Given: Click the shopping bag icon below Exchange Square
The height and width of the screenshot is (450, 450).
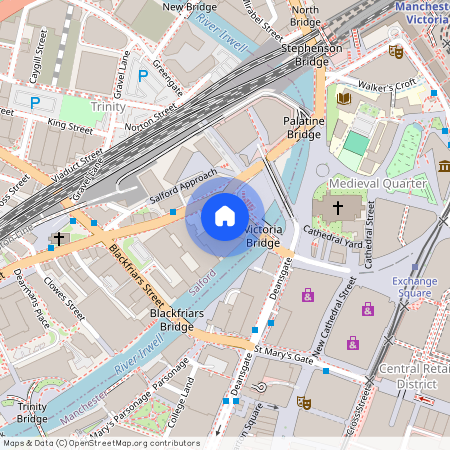Looking at the screenshot, I should click(368, 309).
